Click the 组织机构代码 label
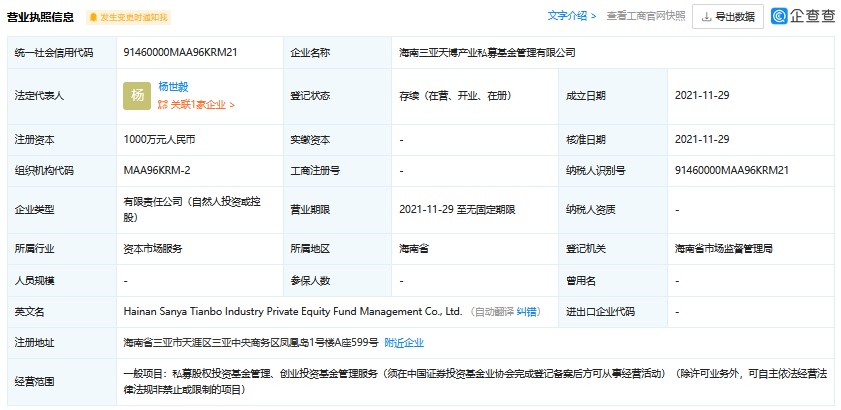This screenshot has height=410, width=841. 44,171
